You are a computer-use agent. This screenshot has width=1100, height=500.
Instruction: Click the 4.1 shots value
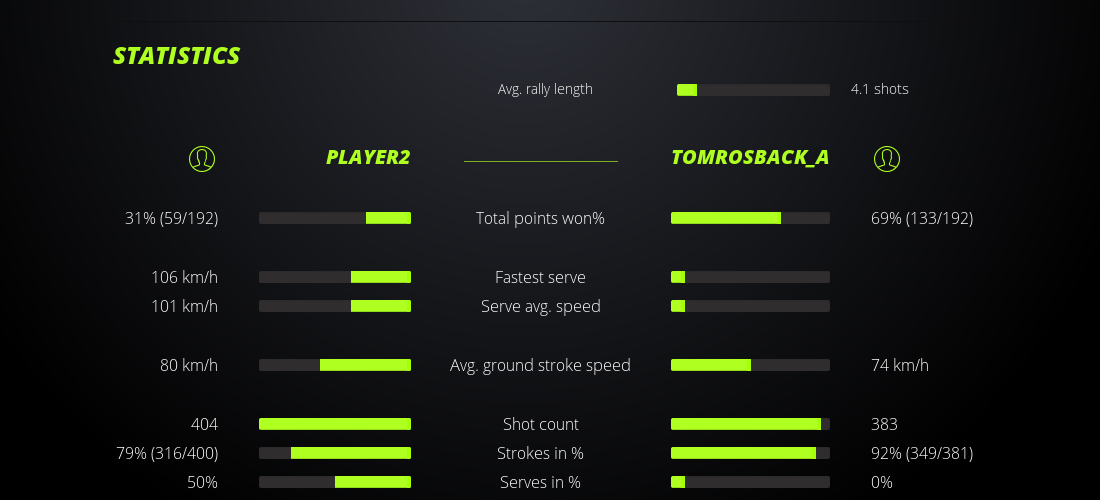click(880, 89)
